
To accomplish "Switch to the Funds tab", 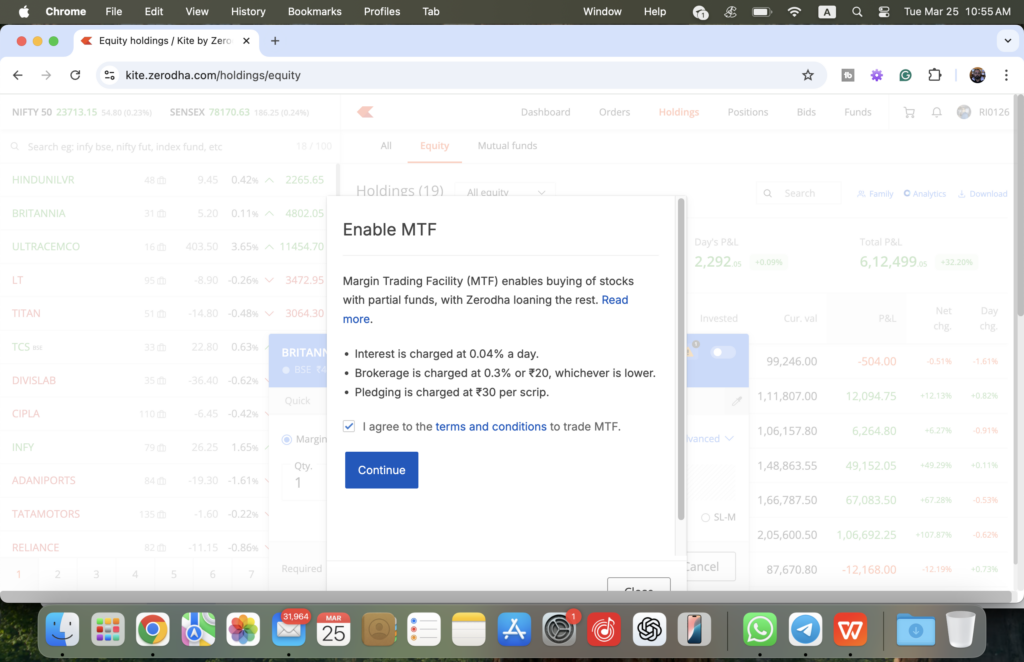I will pos(857,112).
